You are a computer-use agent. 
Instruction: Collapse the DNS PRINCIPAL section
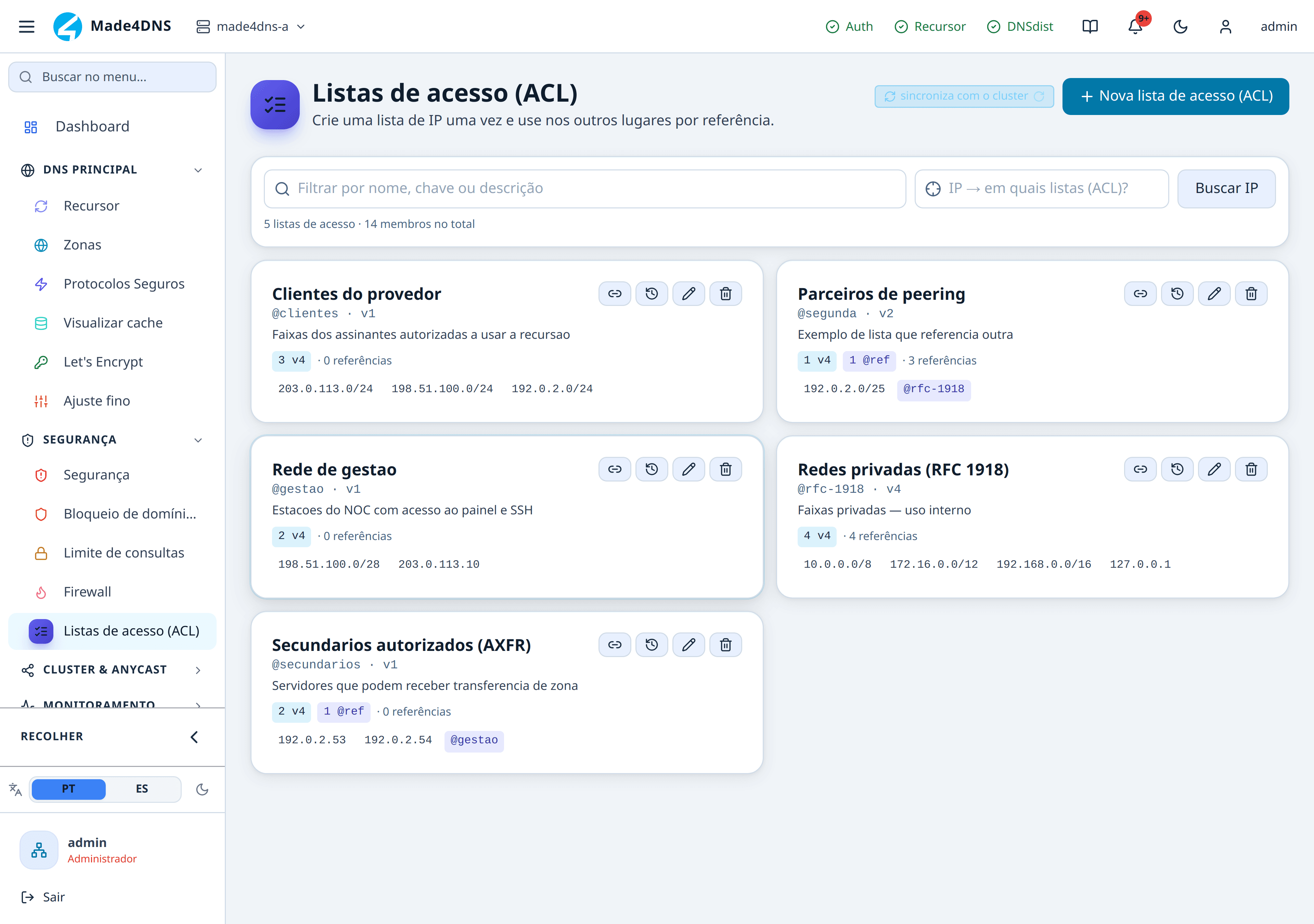[112, 169]
